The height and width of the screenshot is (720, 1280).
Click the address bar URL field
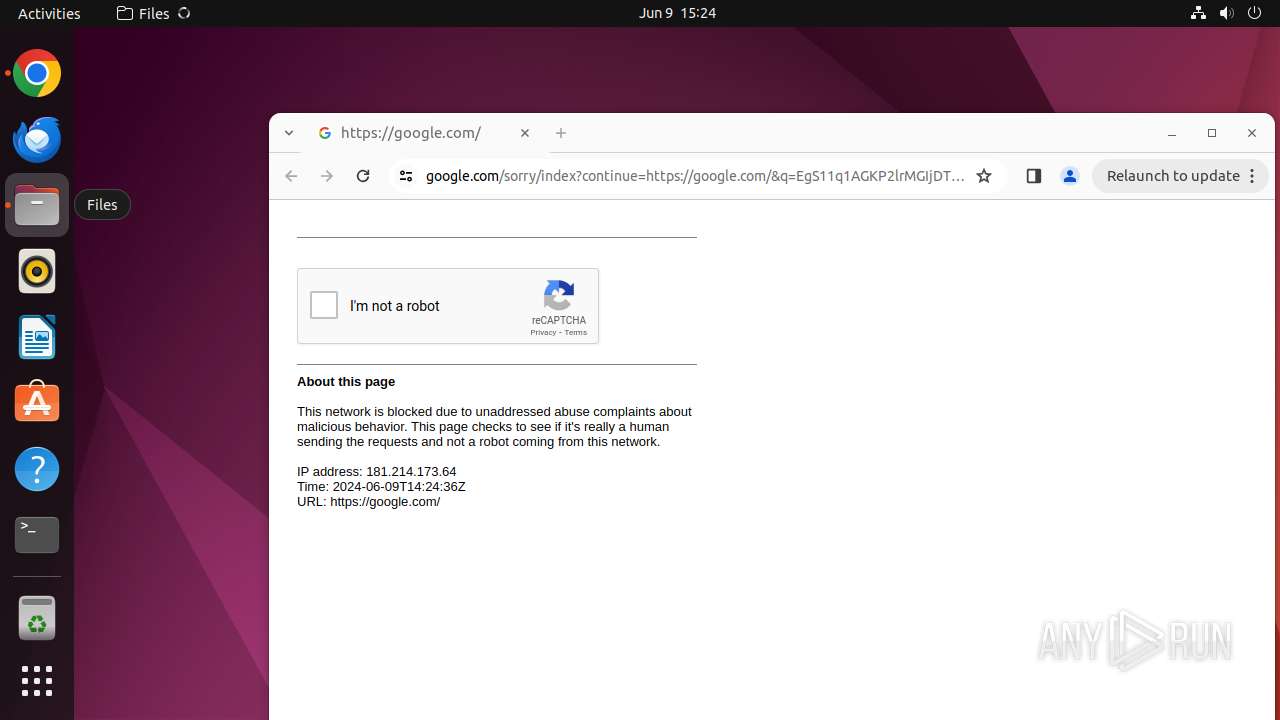point(695,176)
